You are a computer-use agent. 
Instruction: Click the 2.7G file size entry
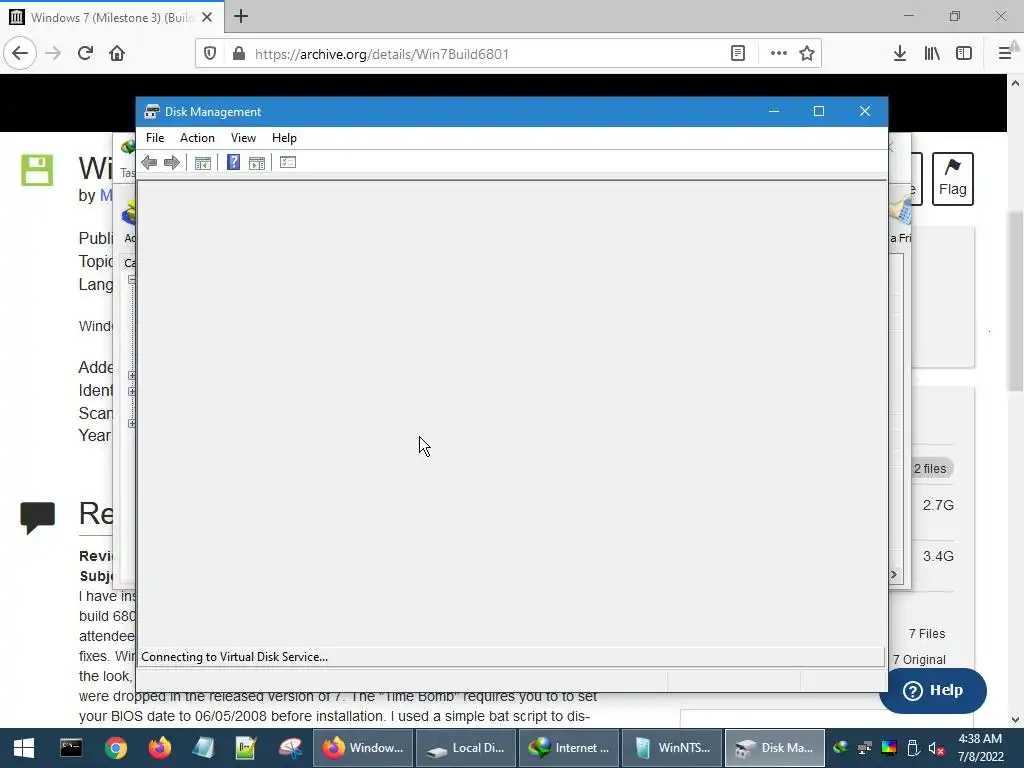[x=938, y=505]
